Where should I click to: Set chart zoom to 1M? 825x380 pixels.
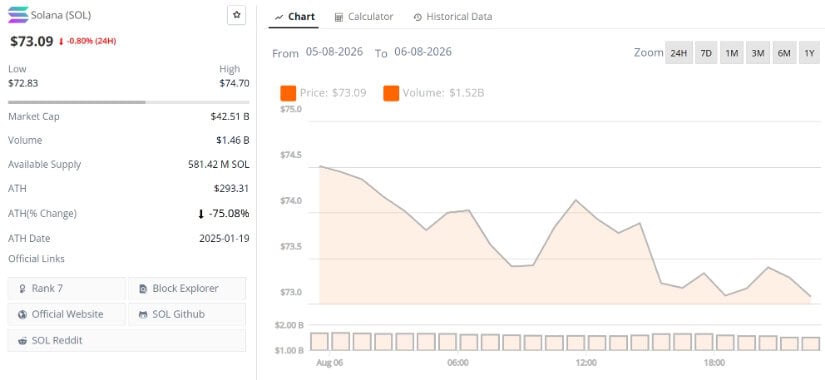pyautogui.click(x=732, y=53)
